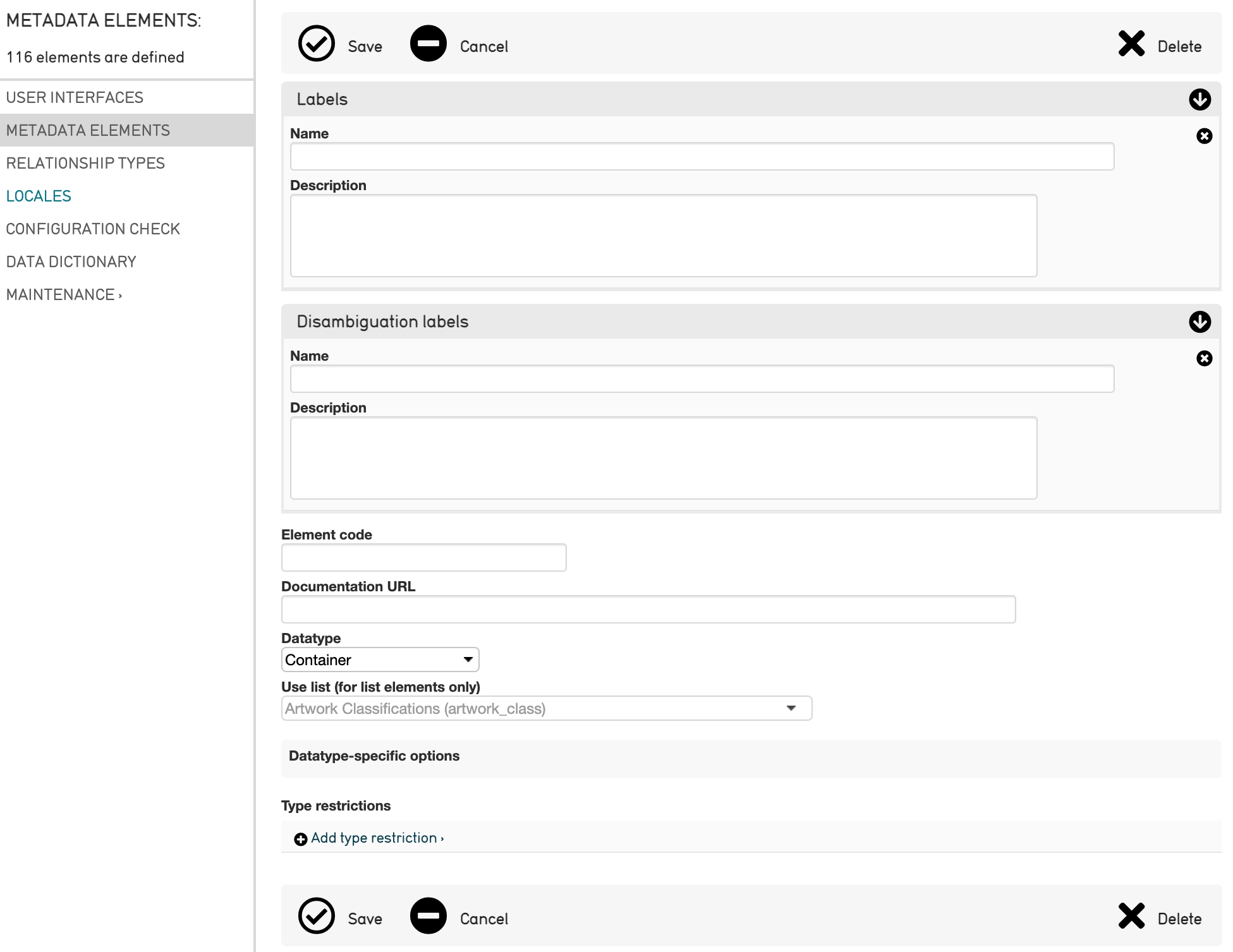Click Add type restriction link
Viewport: 1233px width, 952px height.
[x=377, y=838]
